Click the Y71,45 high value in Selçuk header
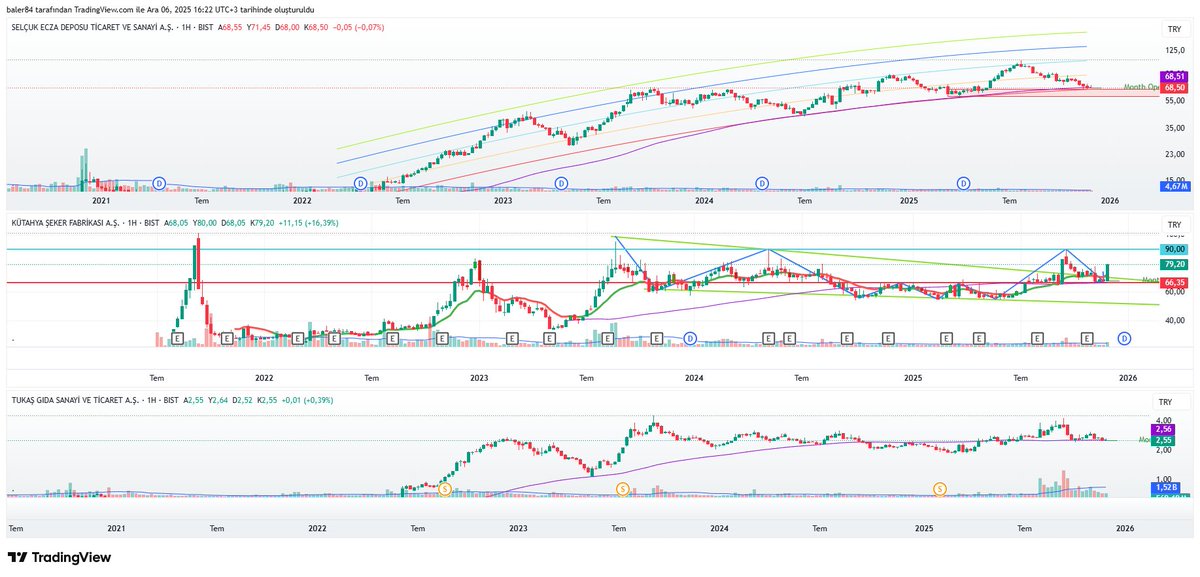The image size is (1200, 577). point(260,27)
